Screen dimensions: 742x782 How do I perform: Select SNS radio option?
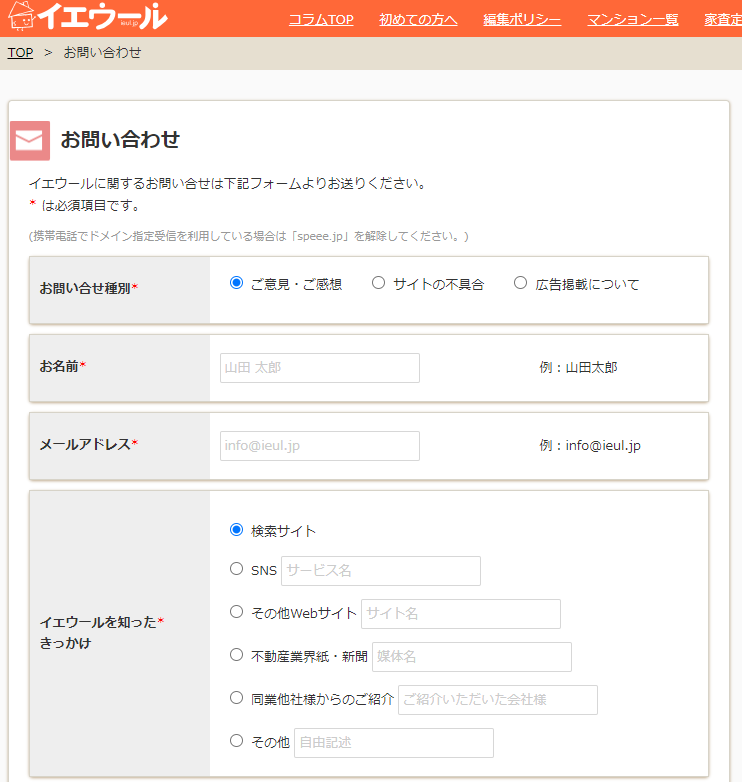coord(236,569)
